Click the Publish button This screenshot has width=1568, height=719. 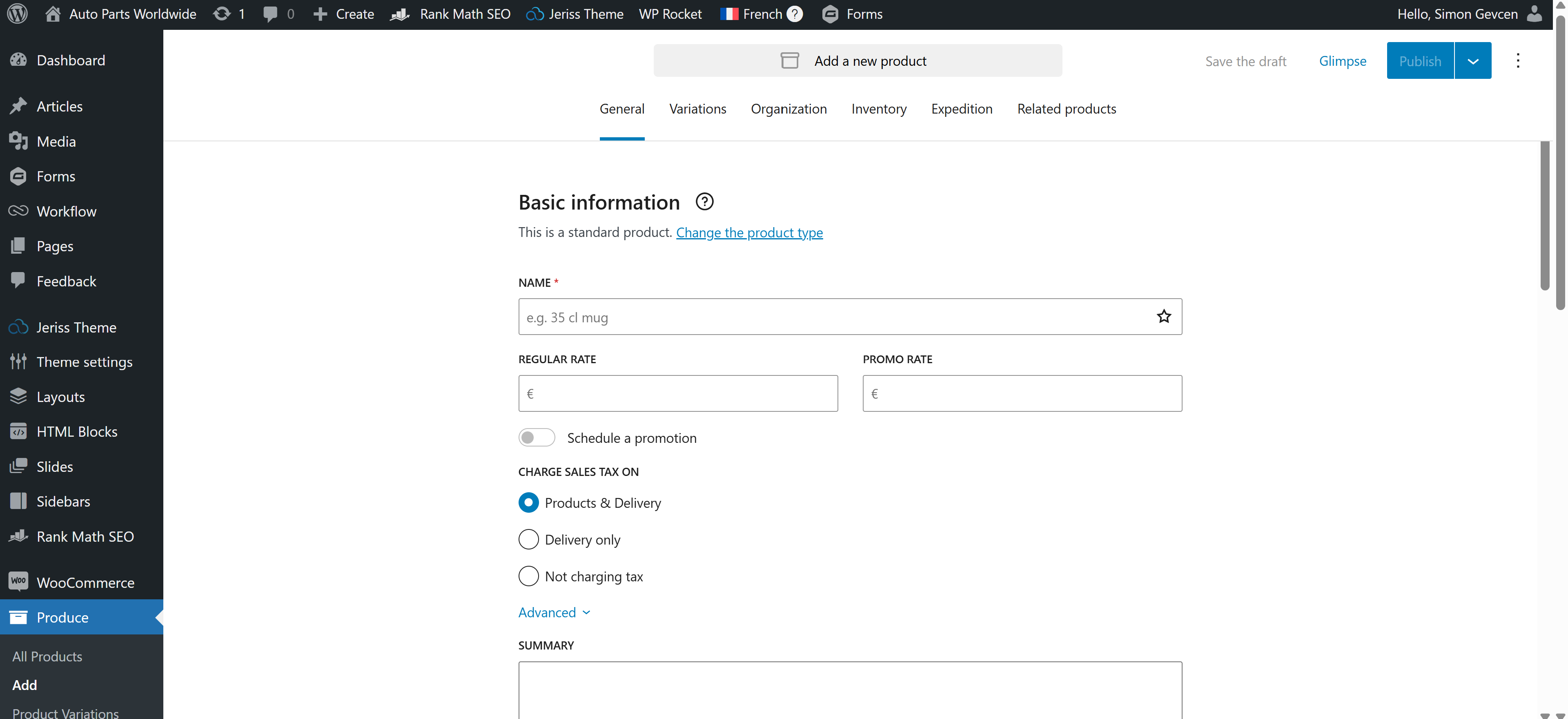pyautogui.click(x=1419, y=61)
